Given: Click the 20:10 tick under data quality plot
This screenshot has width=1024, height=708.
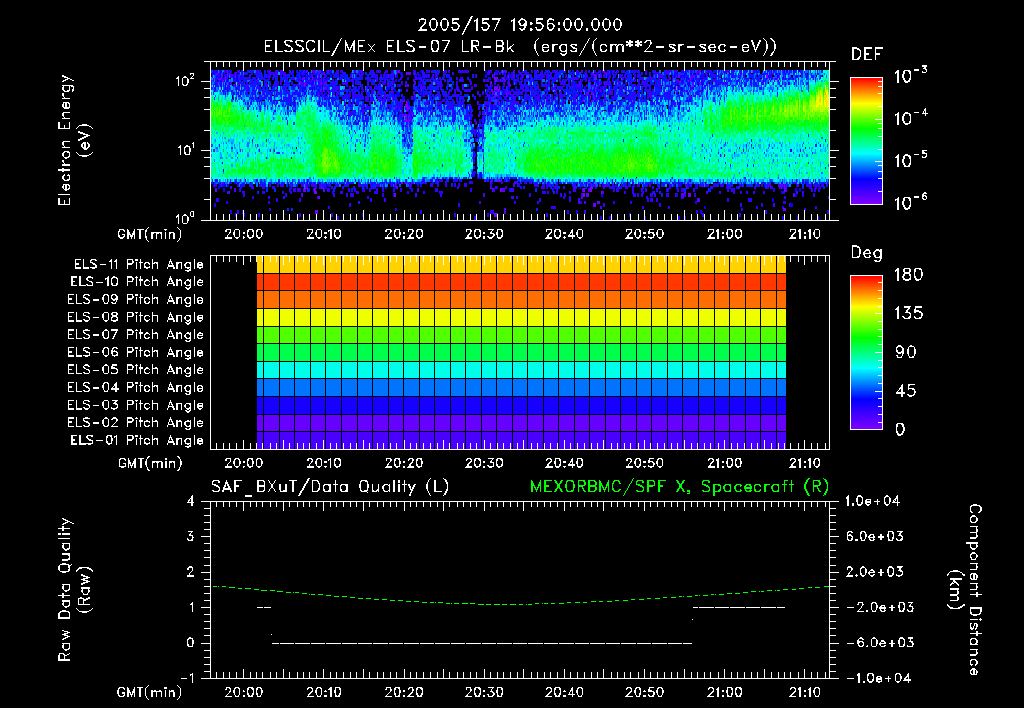Looking at the screenshot, I should click(324, 692).
